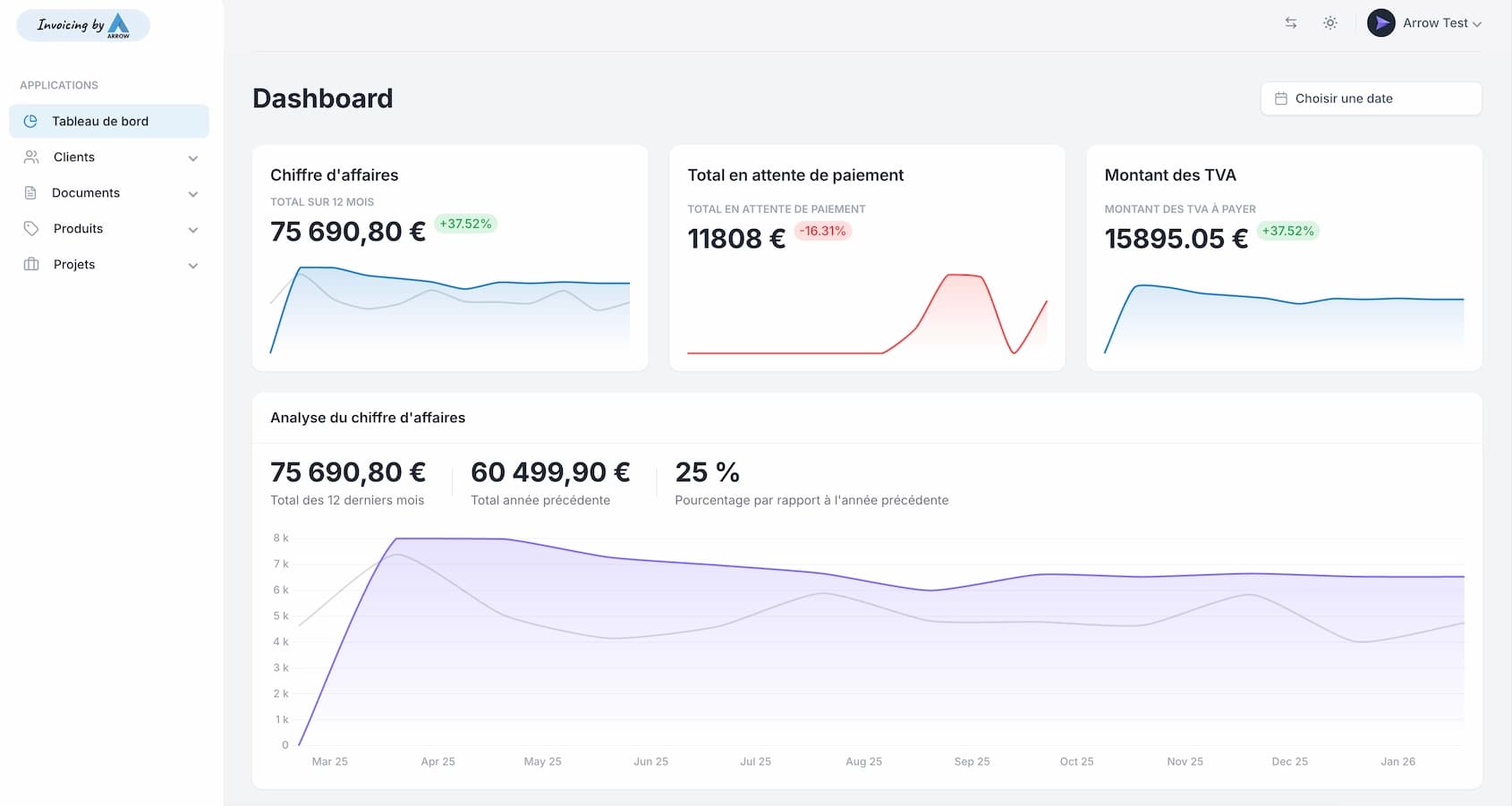Toggle the theme with the sun icon
The image size is (1512, 806).
[1329, 22]
